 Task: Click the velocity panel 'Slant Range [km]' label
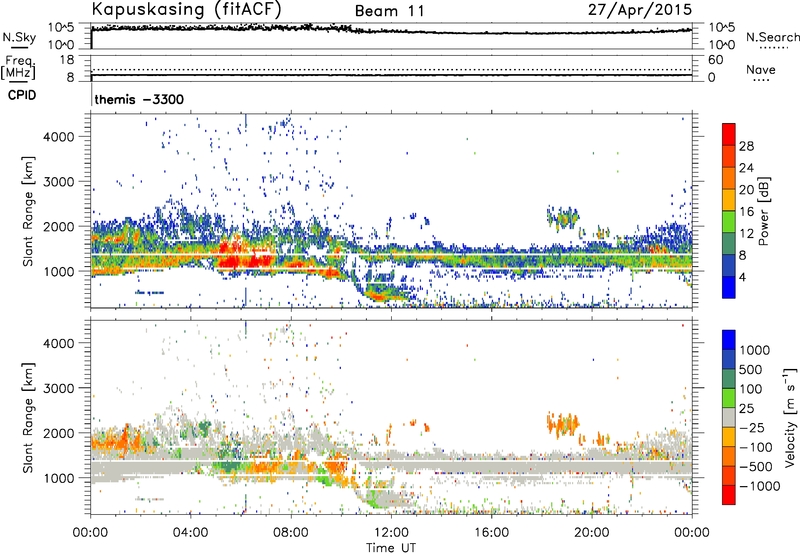[28, 417]
